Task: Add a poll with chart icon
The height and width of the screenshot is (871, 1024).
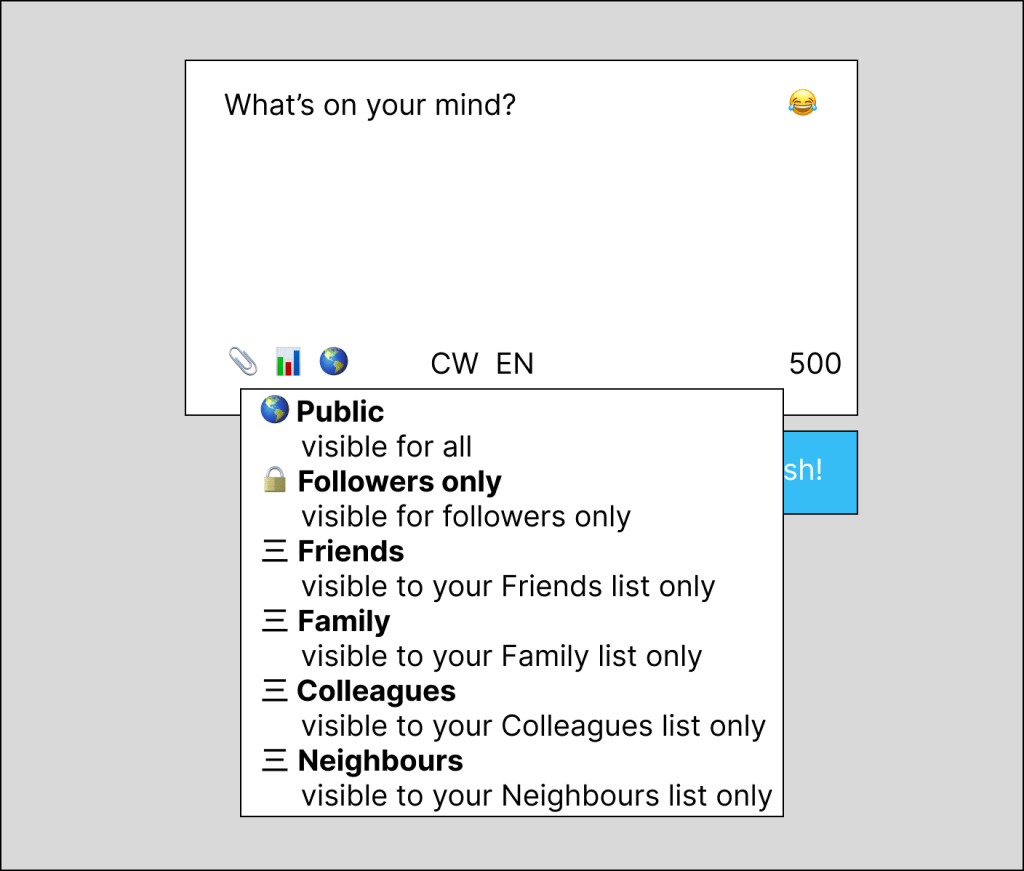Action: [x=288, y=361]
